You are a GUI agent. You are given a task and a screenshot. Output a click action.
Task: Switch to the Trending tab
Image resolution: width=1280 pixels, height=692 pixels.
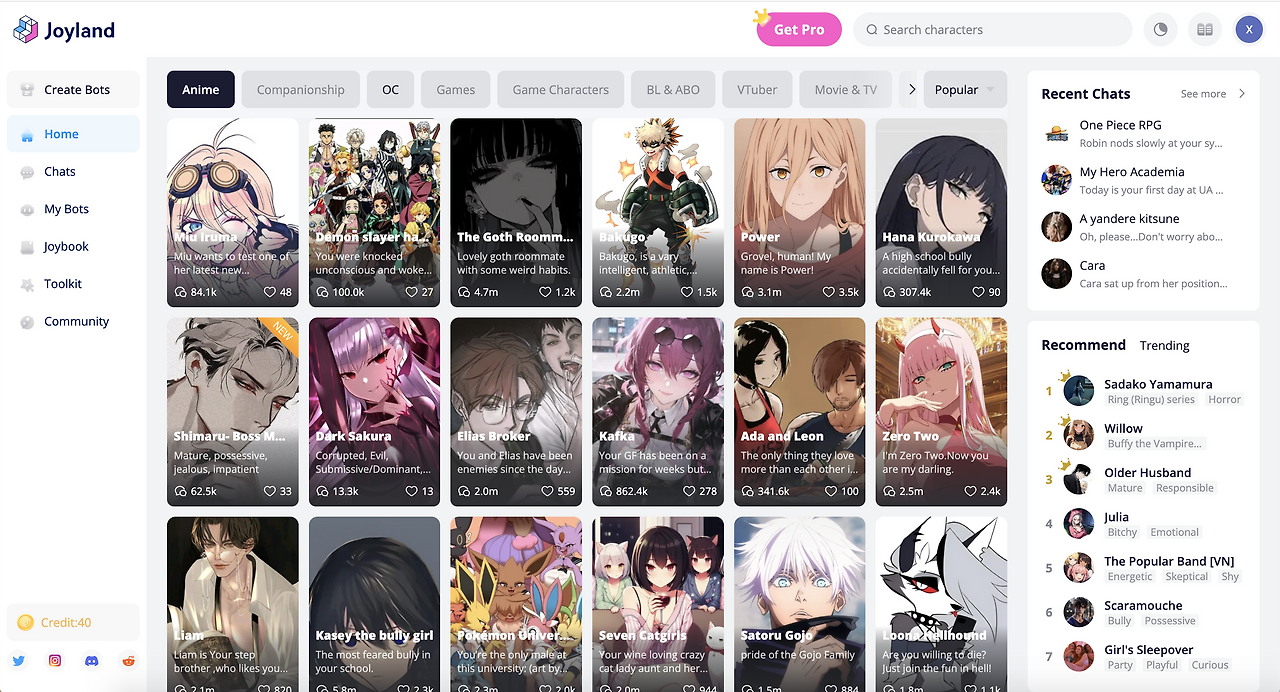(x=1164, y=345)
